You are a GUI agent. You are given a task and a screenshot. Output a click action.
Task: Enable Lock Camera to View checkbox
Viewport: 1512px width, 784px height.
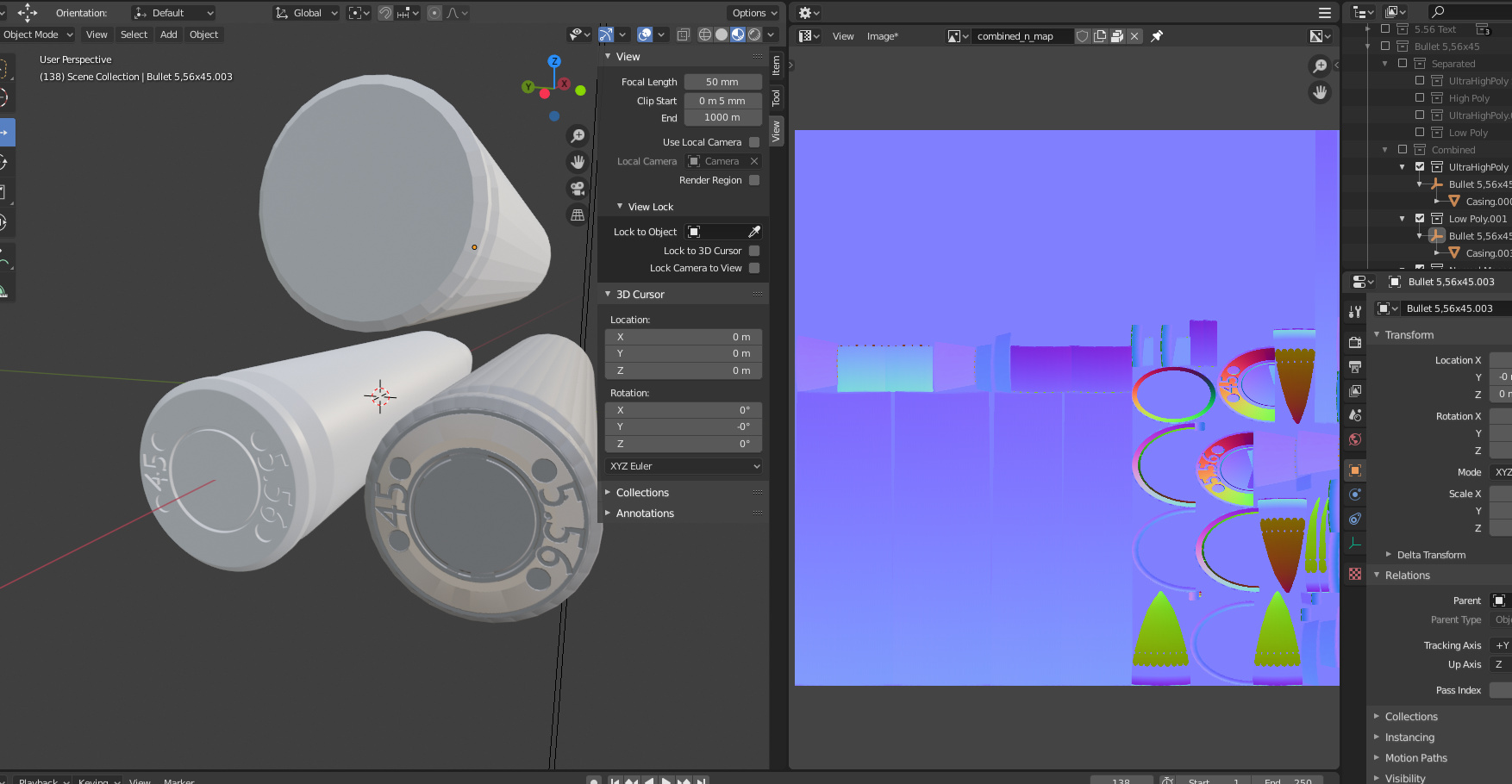coord(754,268)
